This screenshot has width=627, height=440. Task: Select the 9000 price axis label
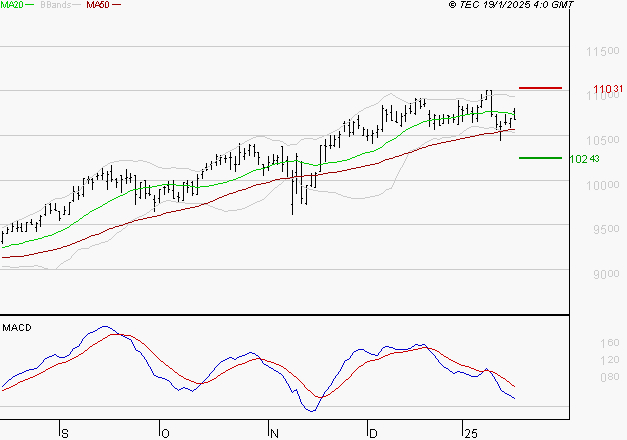point(598,275)
